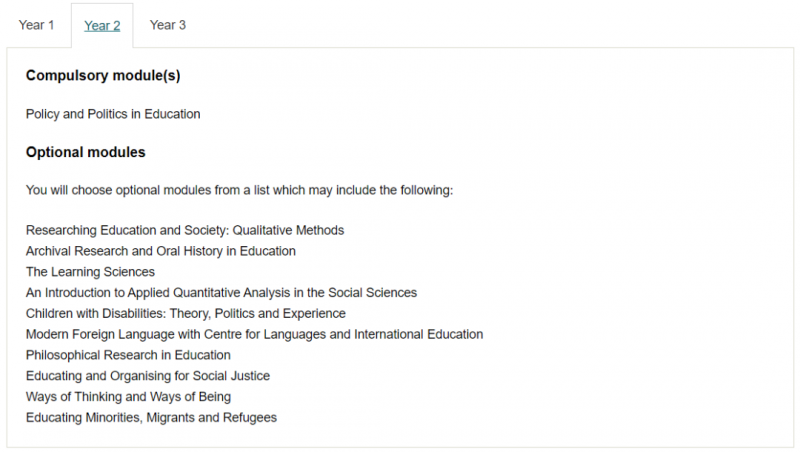Select Researching Education and Society: Qualitative Methods
This screenshot has height=452, width=800.
(x=185, y=230)
